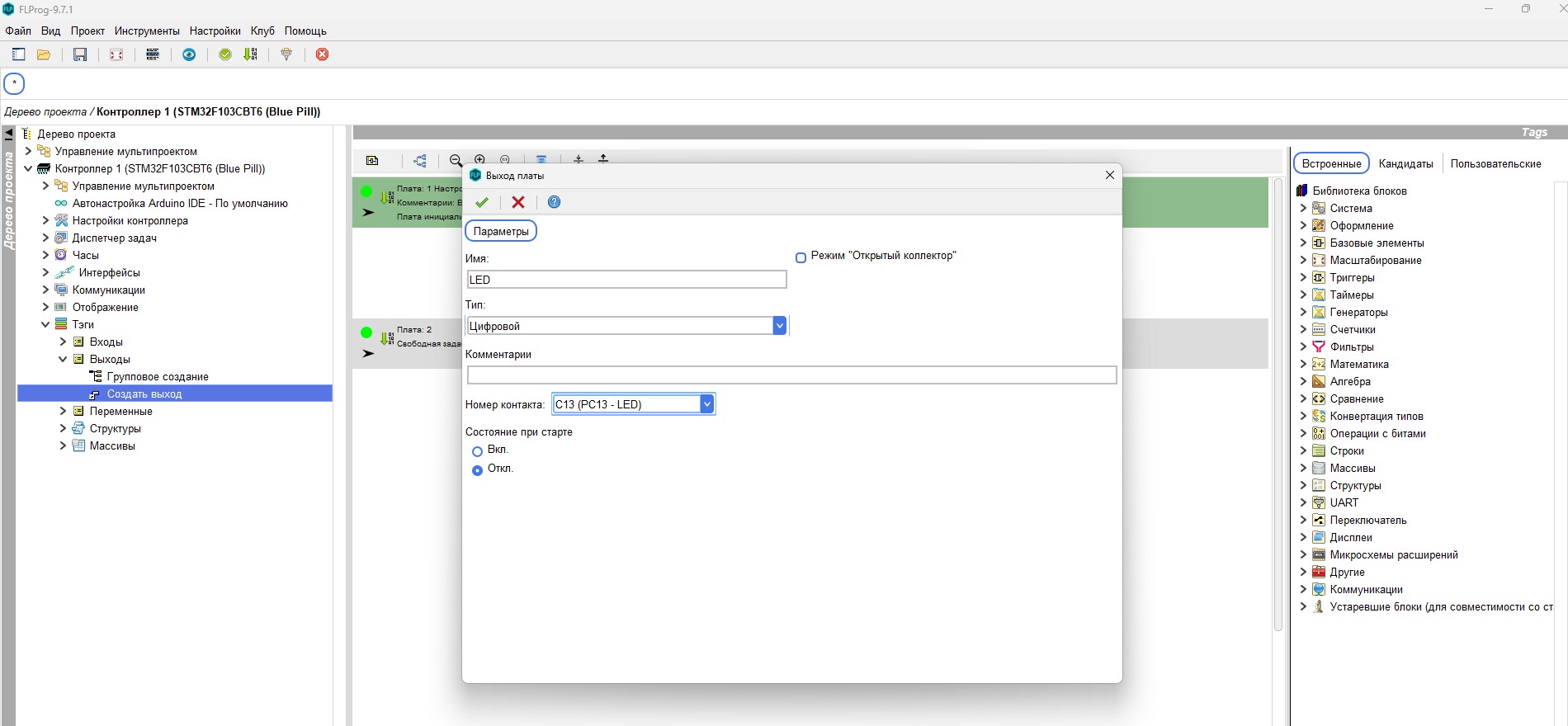Click the new project icon in the toolbar
The width and height of the screenshot is (1568, 726).
(19, 54)
